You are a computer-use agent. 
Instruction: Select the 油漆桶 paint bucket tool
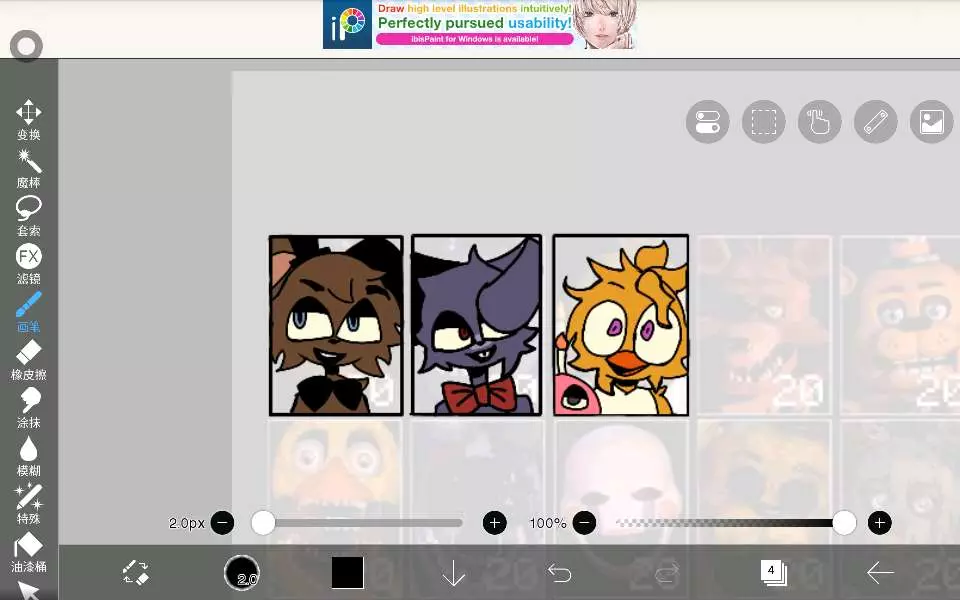(x=29, y=552)
